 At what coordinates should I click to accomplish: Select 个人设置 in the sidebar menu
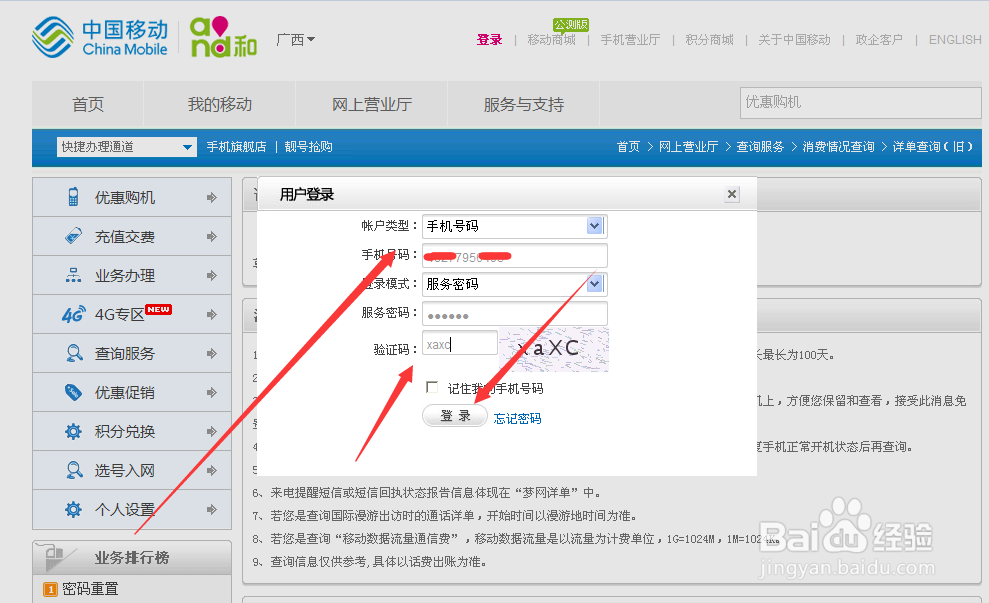pos(132,509)
